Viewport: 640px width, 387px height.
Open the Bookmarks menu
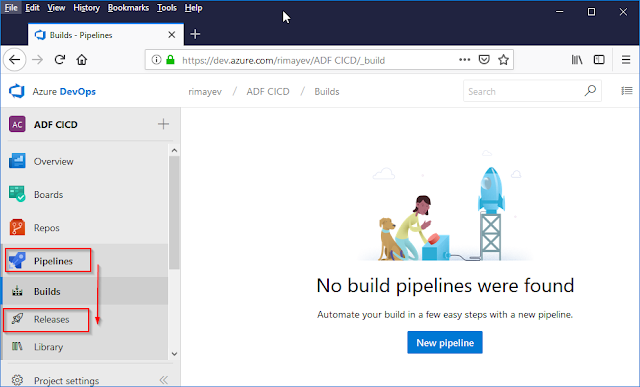[128, 8]
